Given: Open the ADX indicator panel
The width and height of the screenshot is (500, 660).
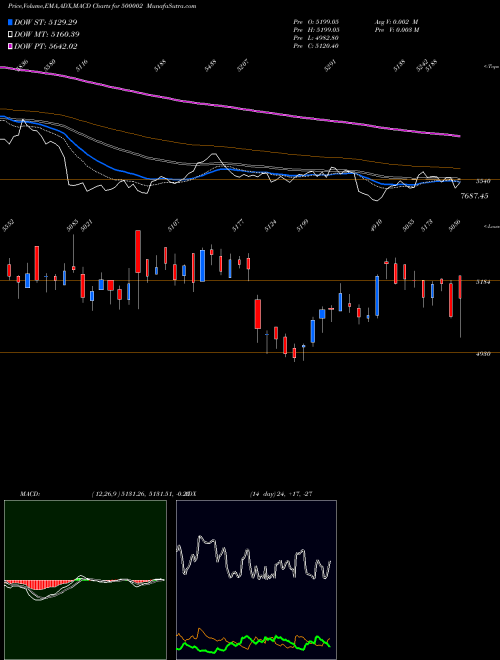Looking at the screenshot, I should 256,580.
